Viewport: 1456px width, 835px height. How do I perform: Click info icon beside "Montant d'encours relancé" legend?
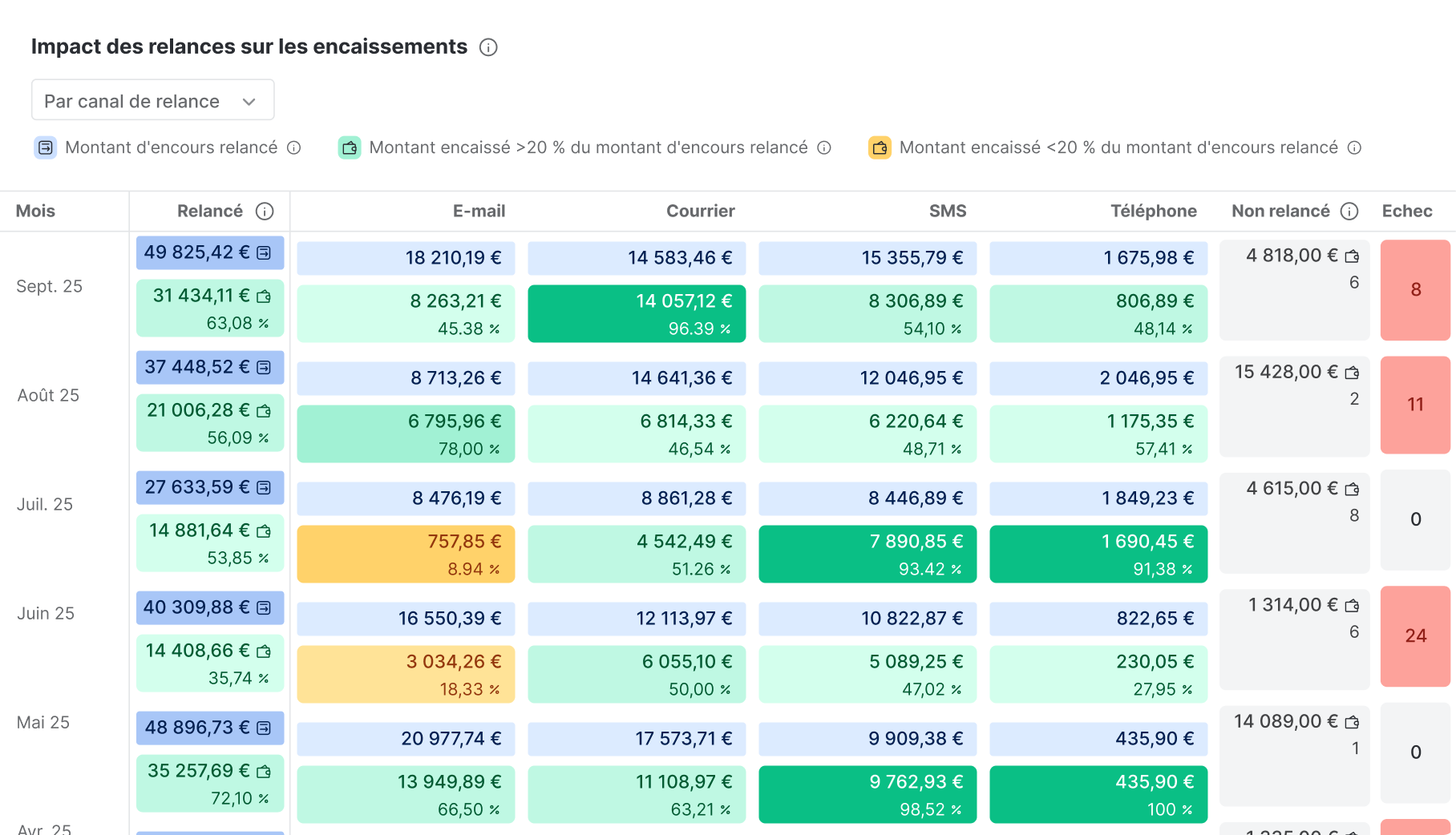[294, 147]
